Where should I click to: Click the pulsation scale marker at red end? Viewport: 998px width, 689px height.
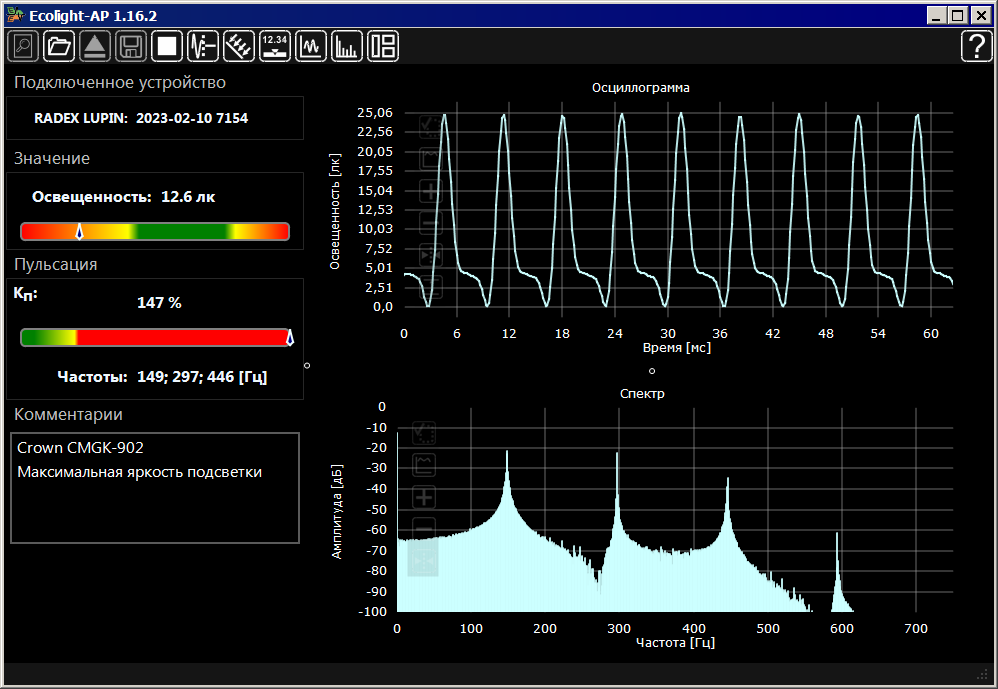[x=290, y=337]
